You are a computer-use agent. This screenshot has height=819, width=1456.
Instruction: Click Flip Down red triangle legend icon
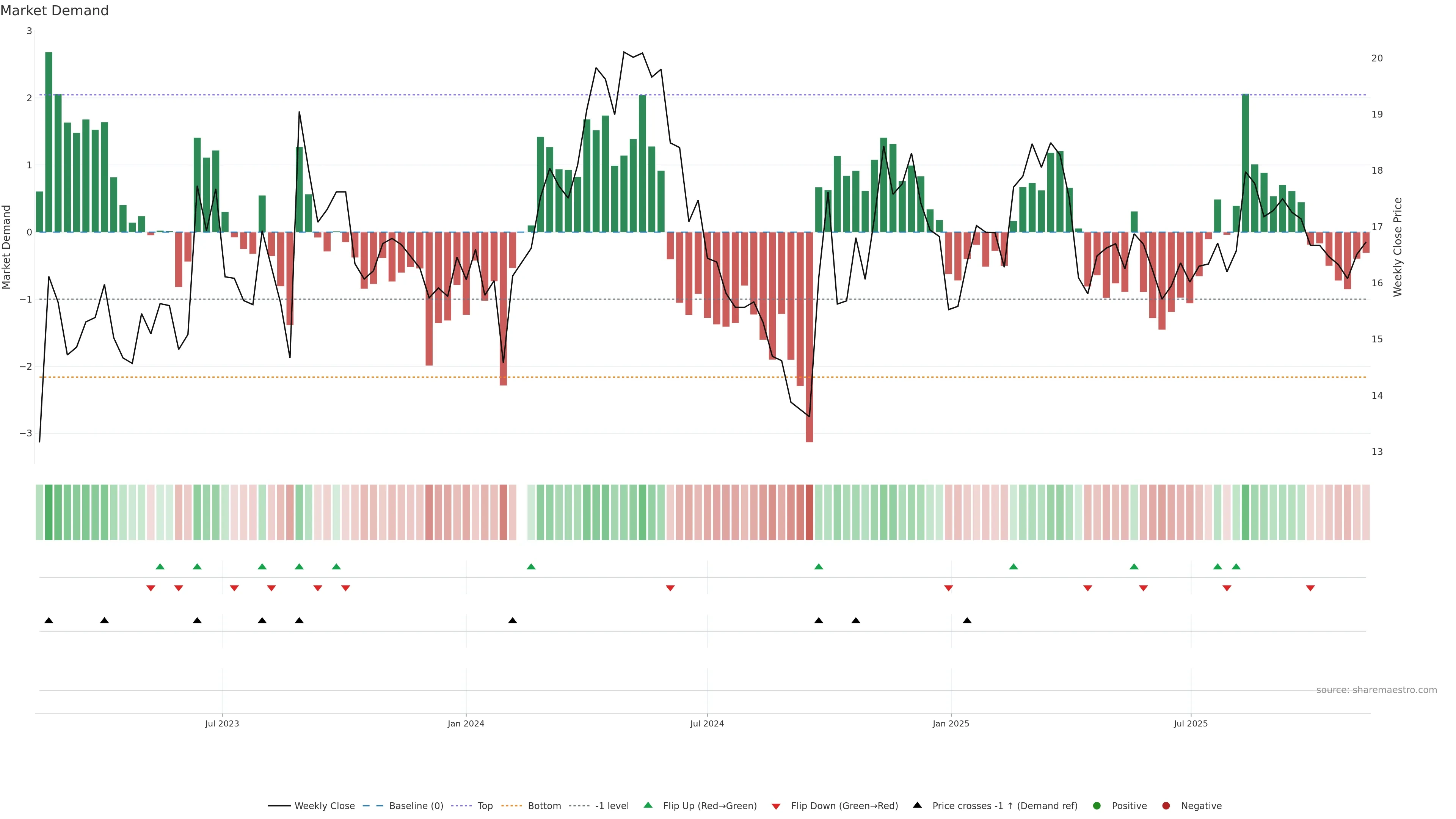(776, 806)
